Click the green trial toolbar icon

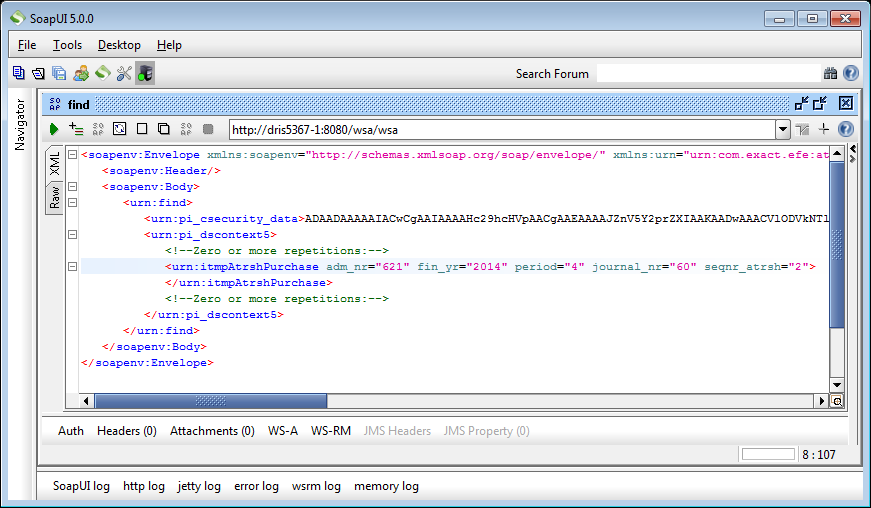click(x=103, y=73)
